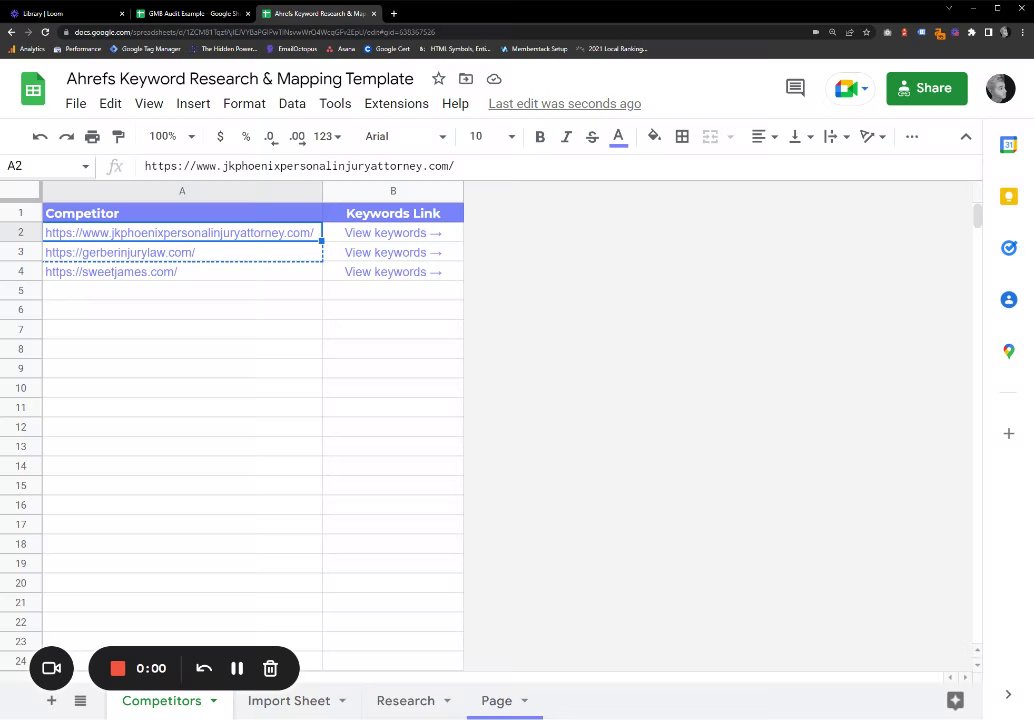Open gerberinjurylaw.com link cell
This screenshot has height=720, width=1034.
pos(183,253)
